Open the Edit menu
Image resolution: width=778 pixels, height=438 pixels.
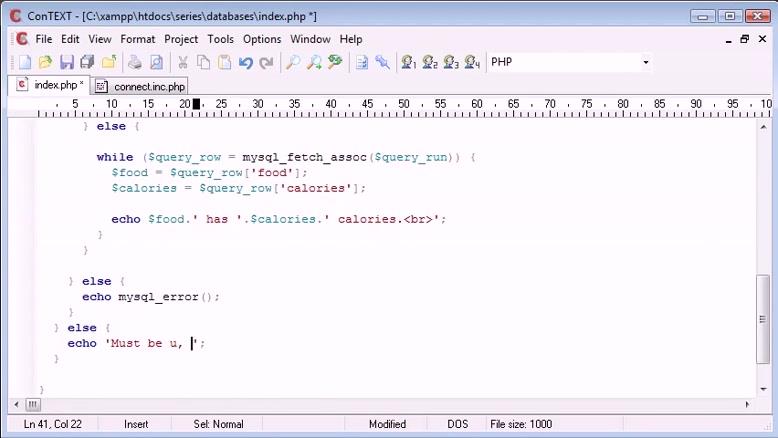70,39
